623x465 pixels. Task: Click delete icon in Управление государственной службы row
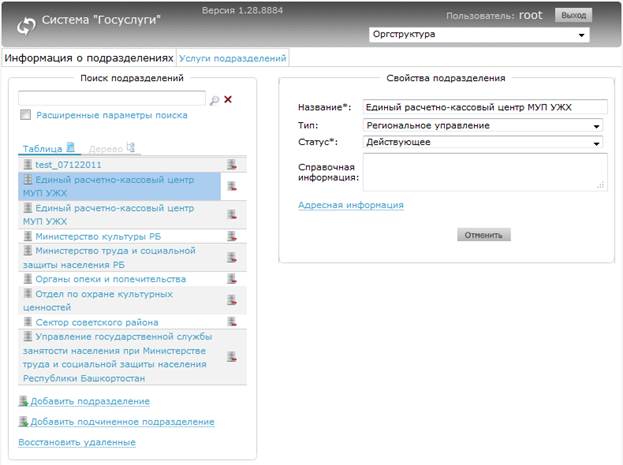[x=232, y=357]
